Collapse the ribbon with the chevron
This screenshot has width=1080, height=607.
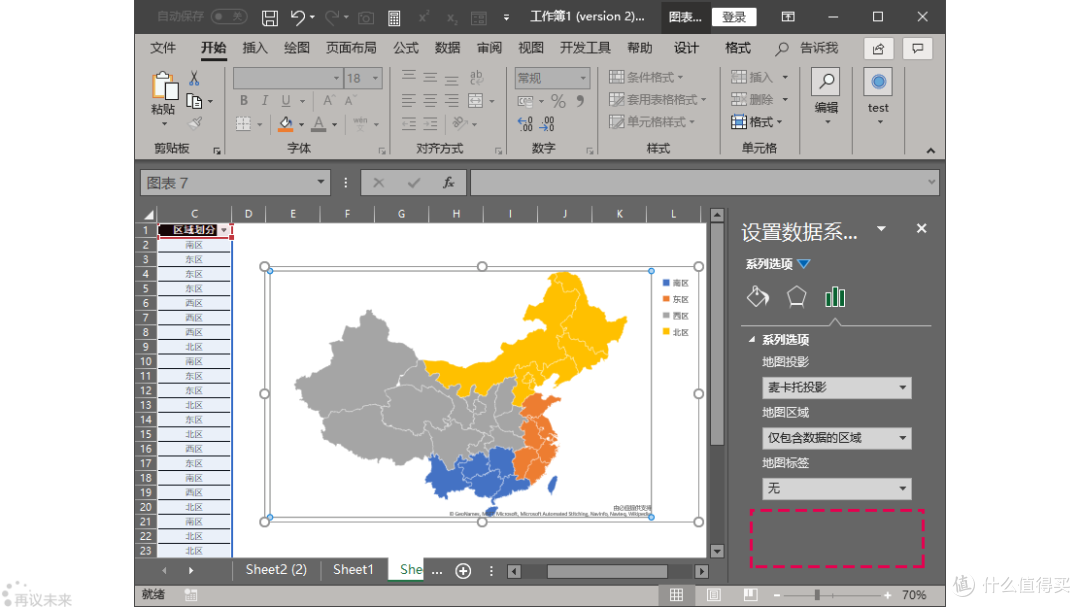pos(931,150)
